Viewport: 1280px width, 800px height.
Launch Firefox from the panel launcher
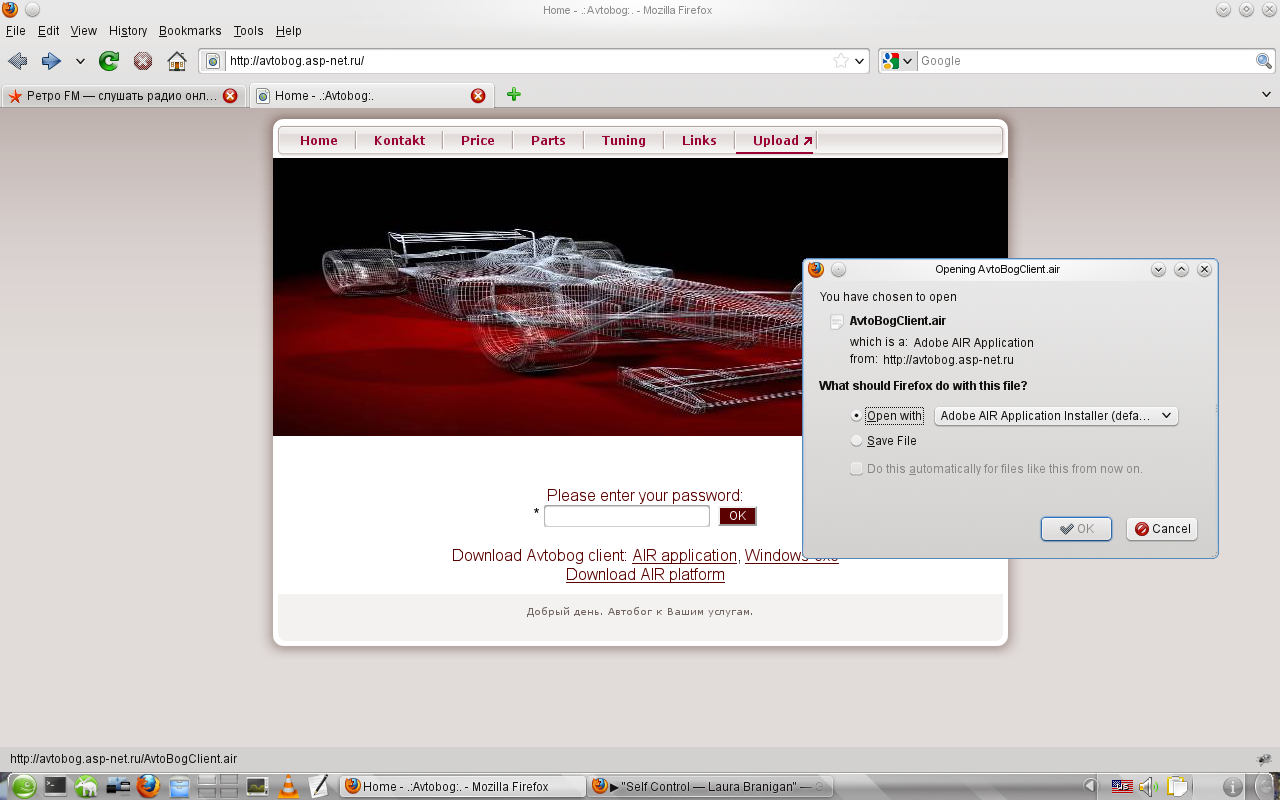(148, 786)
